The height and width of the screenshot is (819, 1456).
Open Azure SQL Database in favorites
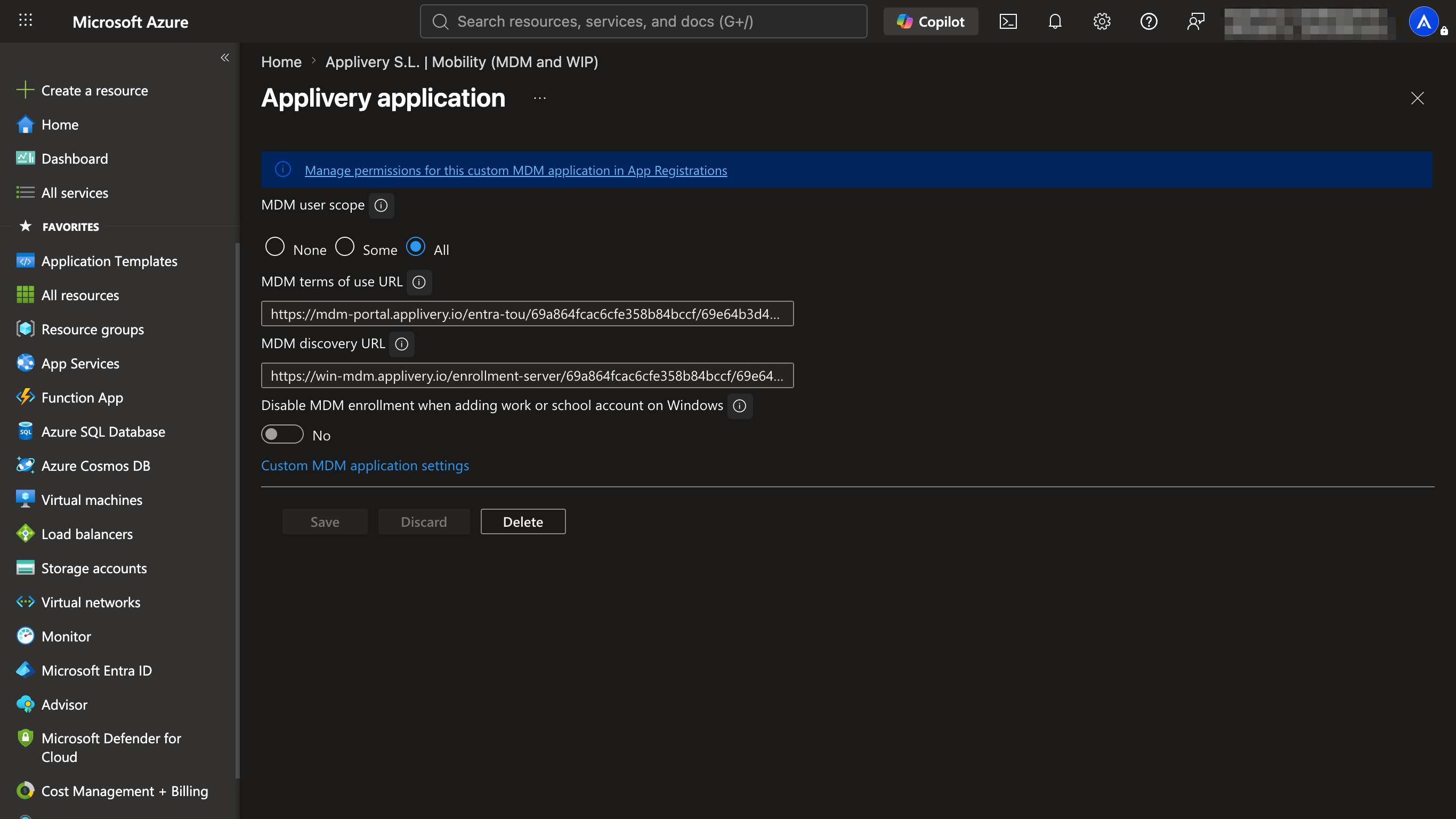[91, 431]
